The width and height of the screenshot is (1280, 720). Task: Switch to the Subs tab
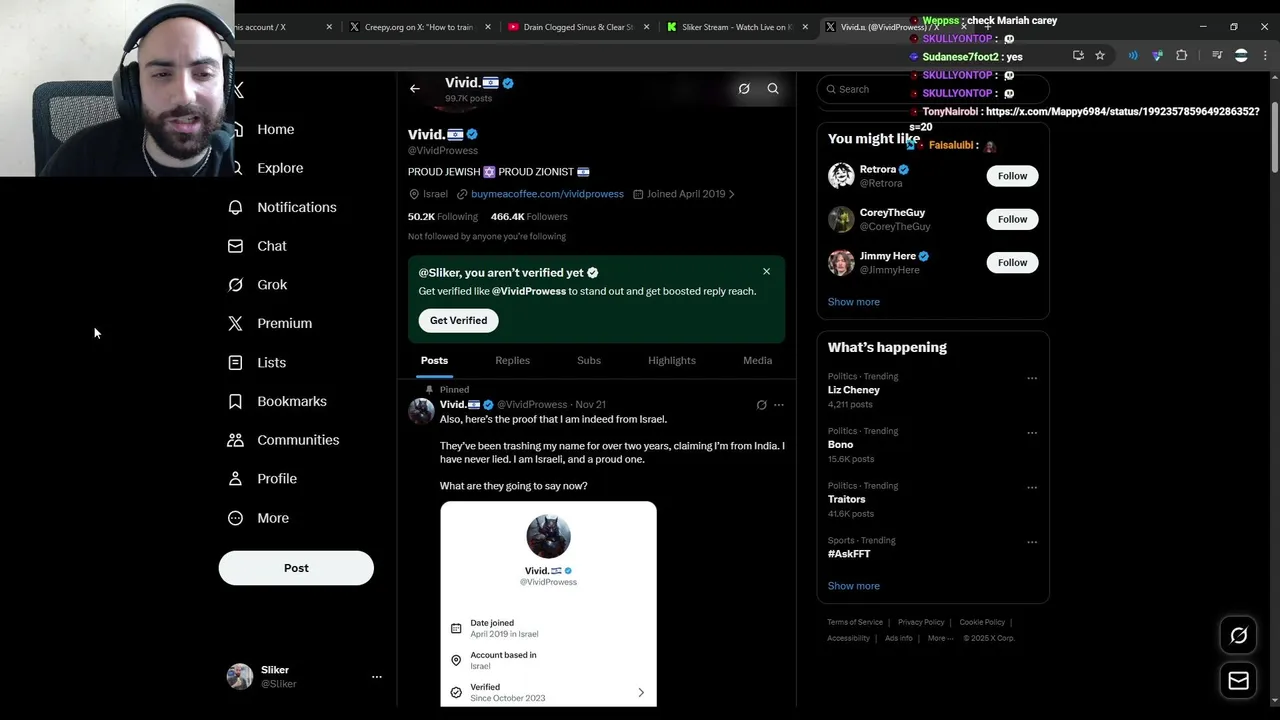[589, 360]
